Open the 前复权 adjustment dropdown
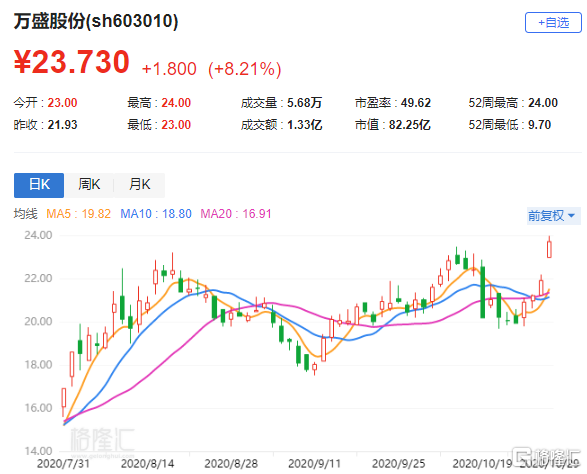 pos(553,216)
